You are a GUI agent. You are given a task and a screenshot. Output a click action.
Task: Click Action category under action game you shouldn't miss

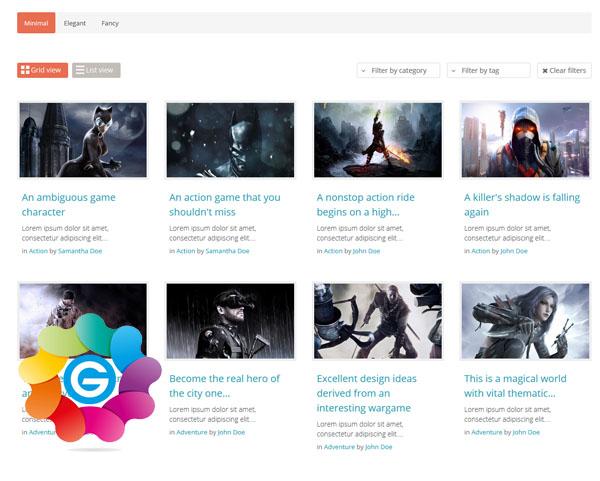tap(186, 251)
